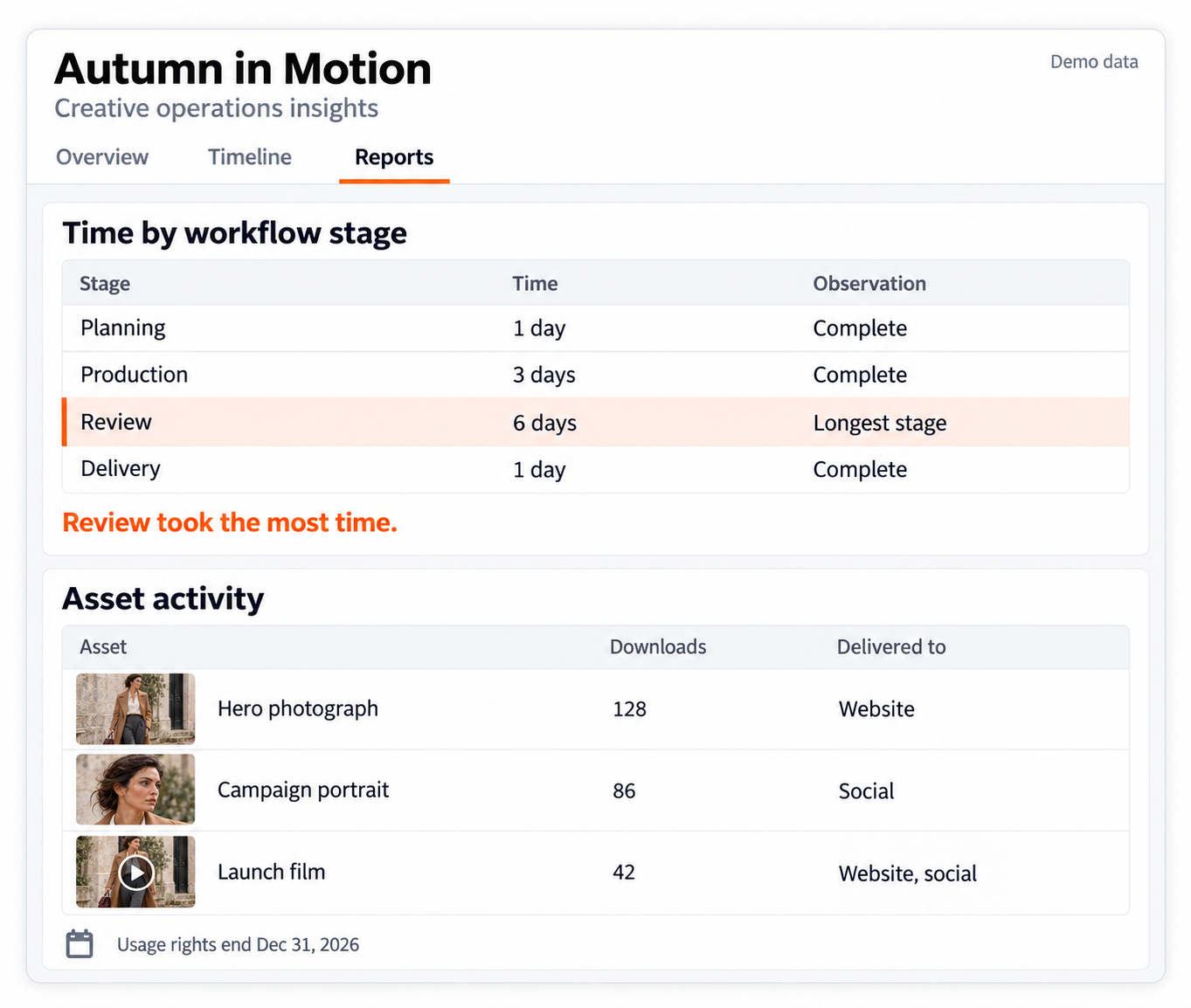Click the Asset activity heading
Screen dimensions: 1191x1008
point(163,598)
